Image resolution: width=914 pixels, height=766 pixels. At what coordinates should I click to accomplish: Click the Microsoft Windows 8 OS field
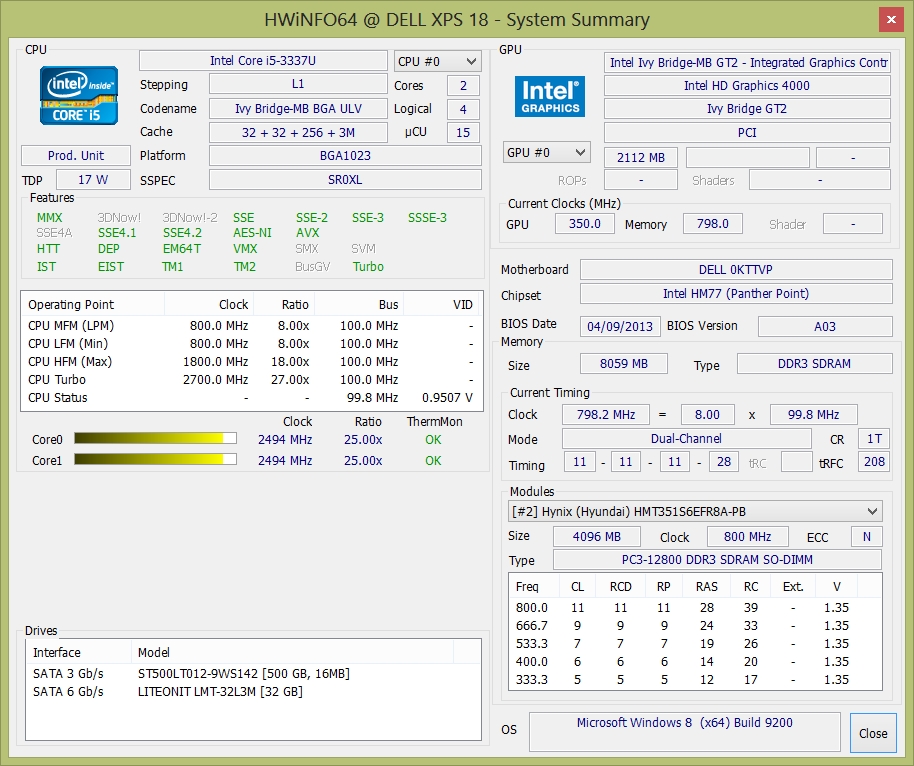click(x=685, y=731)
